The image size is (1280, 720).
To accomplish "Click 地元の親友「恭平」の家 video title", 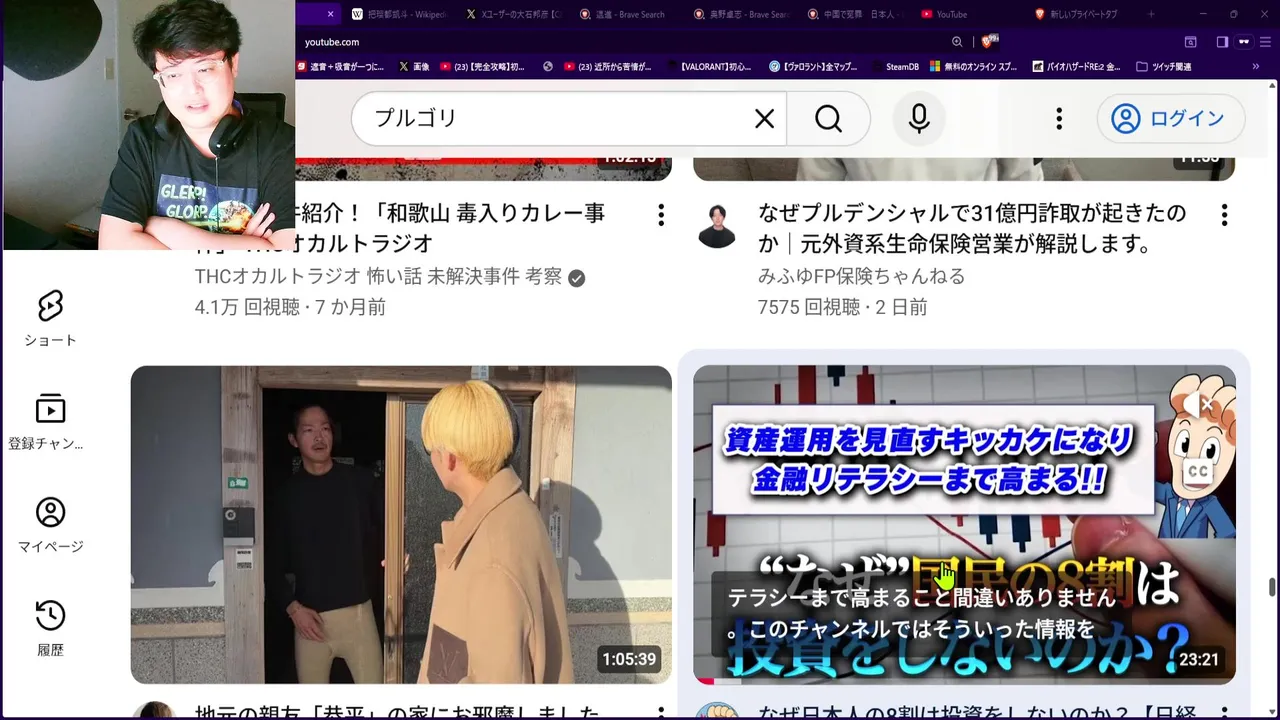I will pos(397,712).
